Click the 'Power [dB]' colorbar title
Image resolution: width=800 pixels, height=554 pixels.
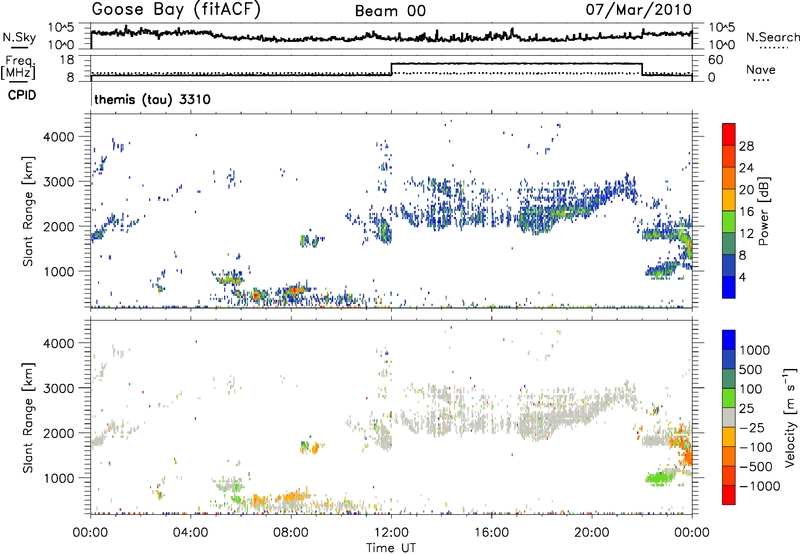(763, 211)
